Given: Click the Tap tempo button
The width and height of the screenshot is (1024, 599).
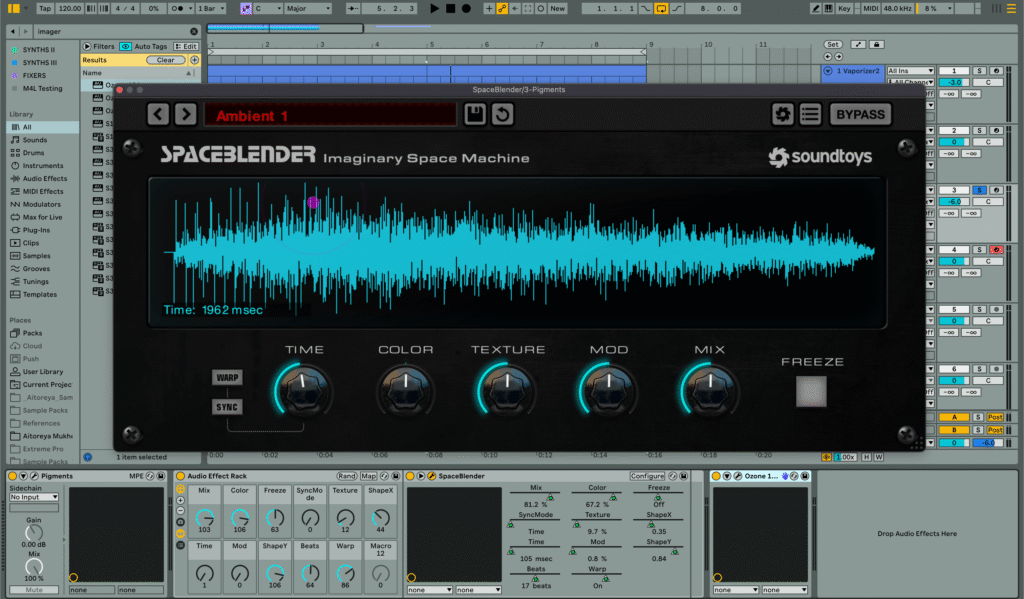Looking at the screenshot, I should point(44,8).
